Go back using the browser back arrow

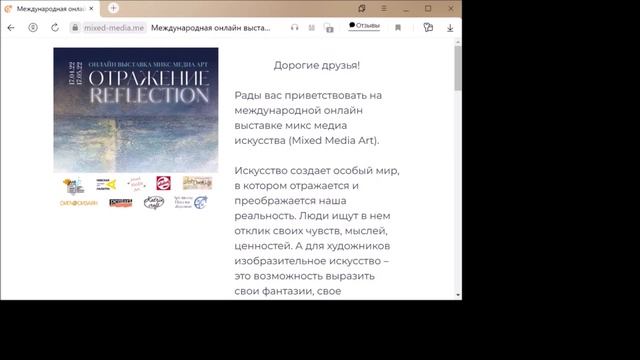11,28
